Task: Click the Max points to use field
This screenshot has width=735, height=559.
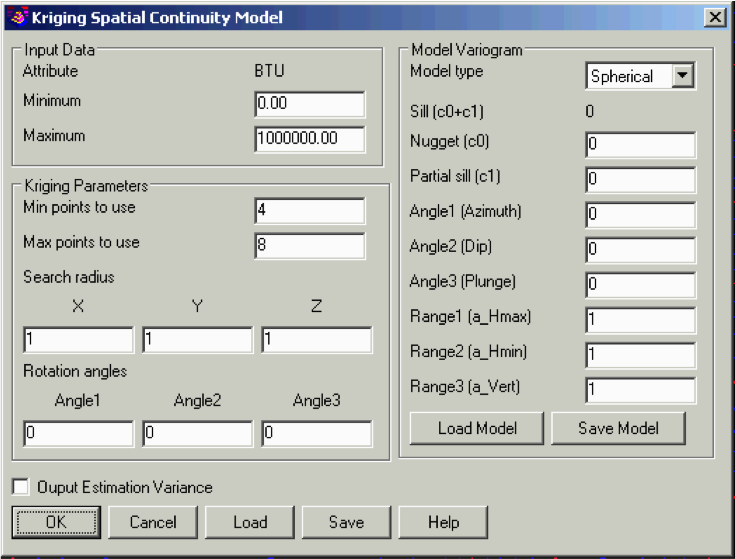Action: pyautogui.click(x=310, y=246)
